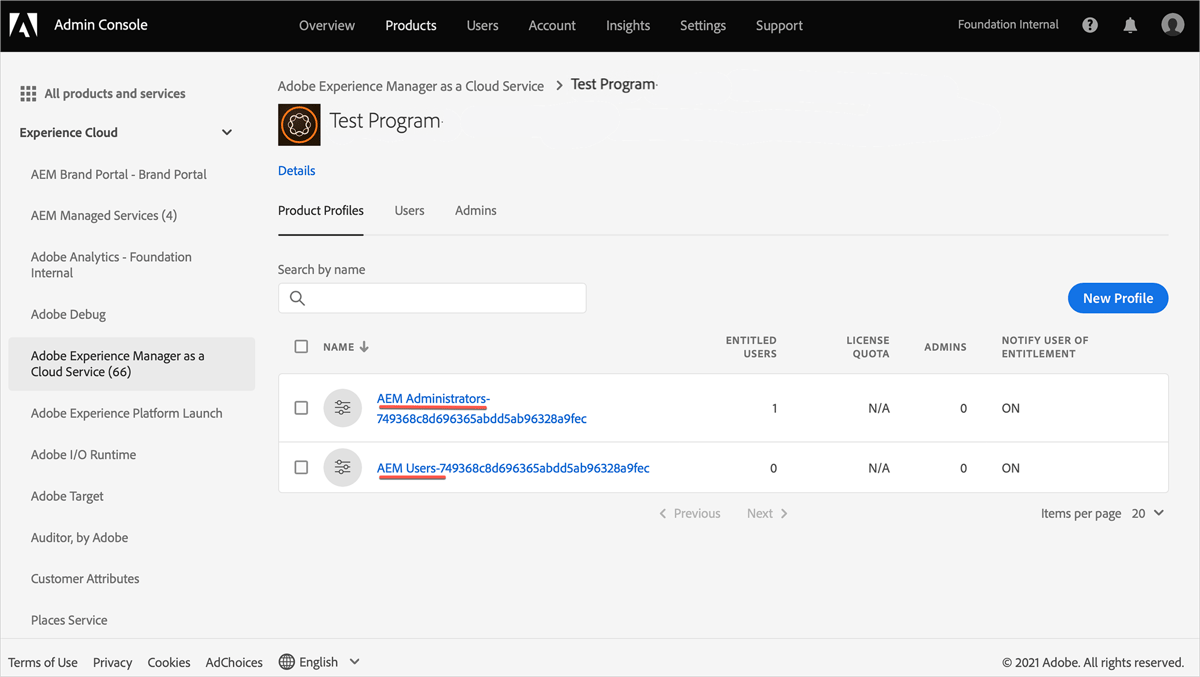The height and width of the screenshot is (677, 1200).
Task: Open the notifications bell
Action: pyautogui.click(x=1130, y=24)
